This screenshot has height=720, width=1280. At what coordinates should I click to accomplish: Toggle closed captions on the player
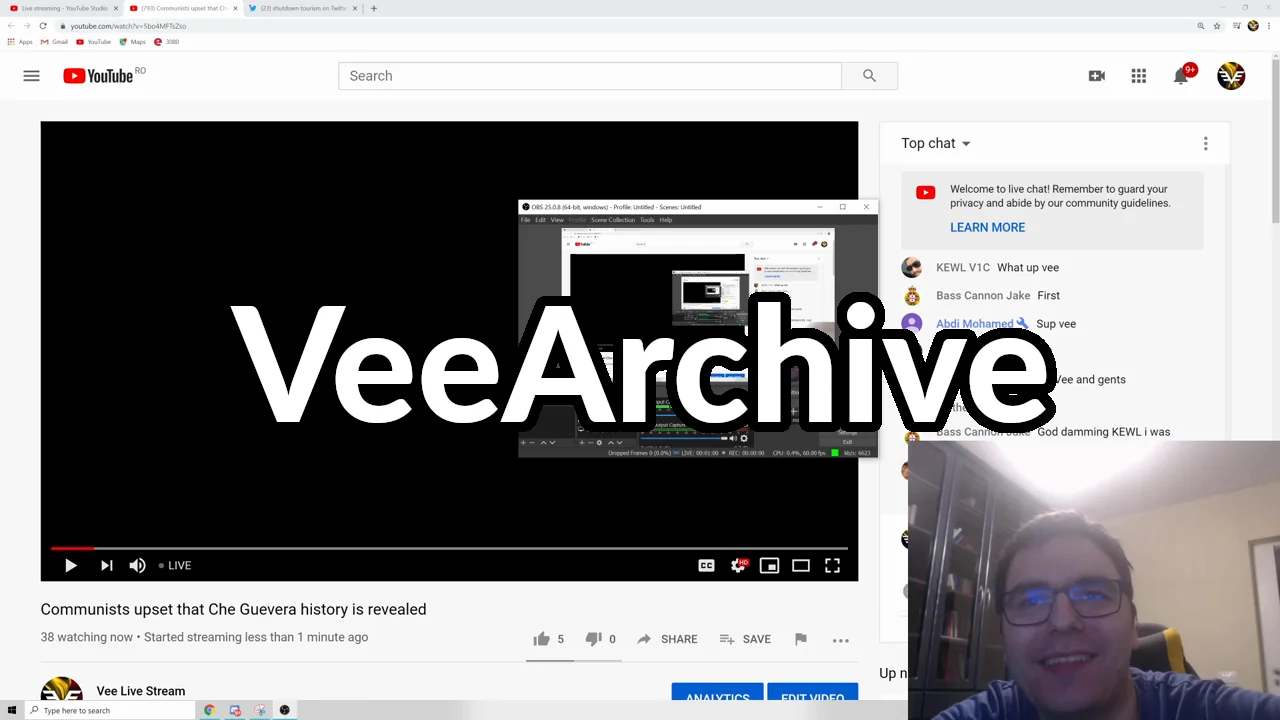(x=706, y=566)
